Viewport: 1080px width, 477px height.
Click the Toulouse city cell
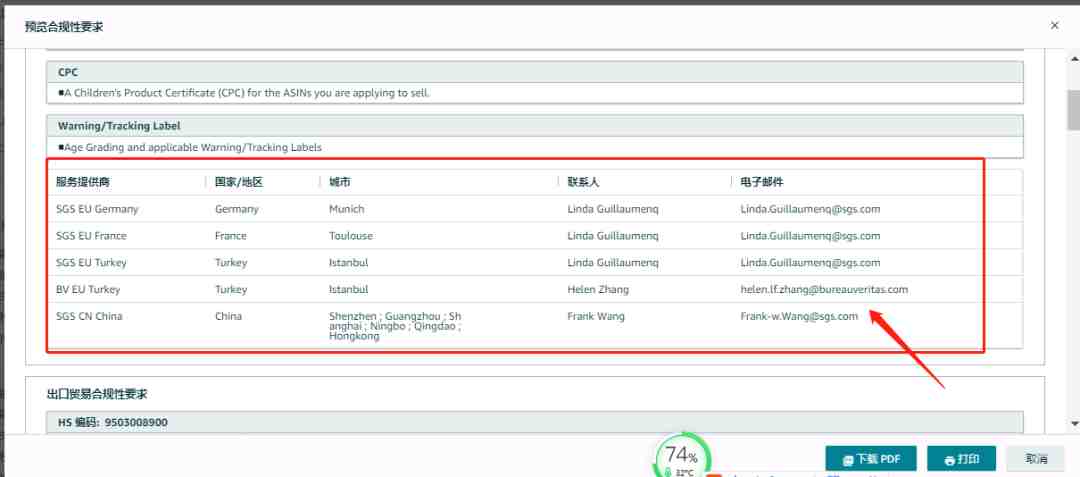click(351, 235)
